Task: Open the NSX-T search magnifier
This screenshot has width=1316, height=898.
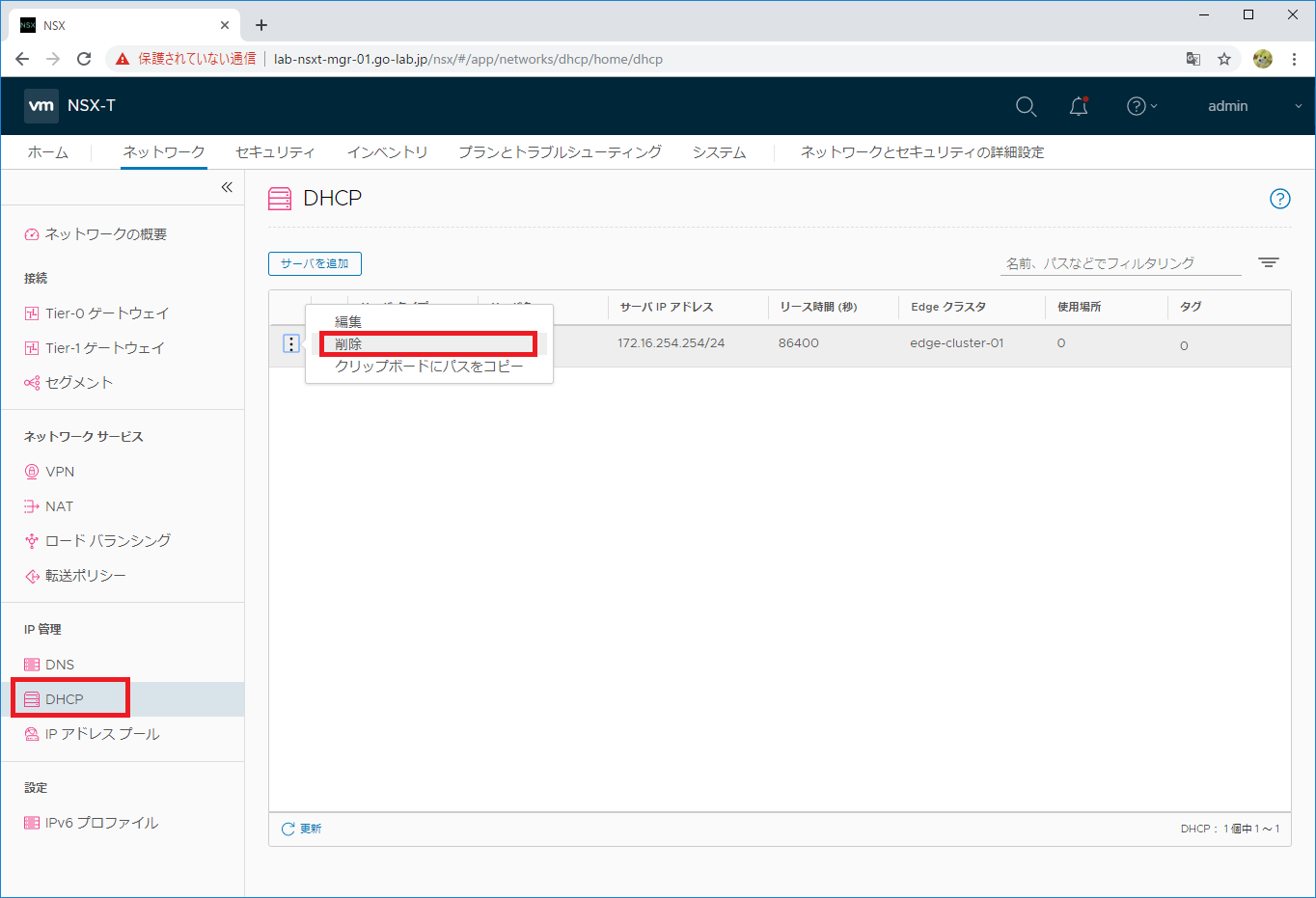Action: click(1027, 106)
